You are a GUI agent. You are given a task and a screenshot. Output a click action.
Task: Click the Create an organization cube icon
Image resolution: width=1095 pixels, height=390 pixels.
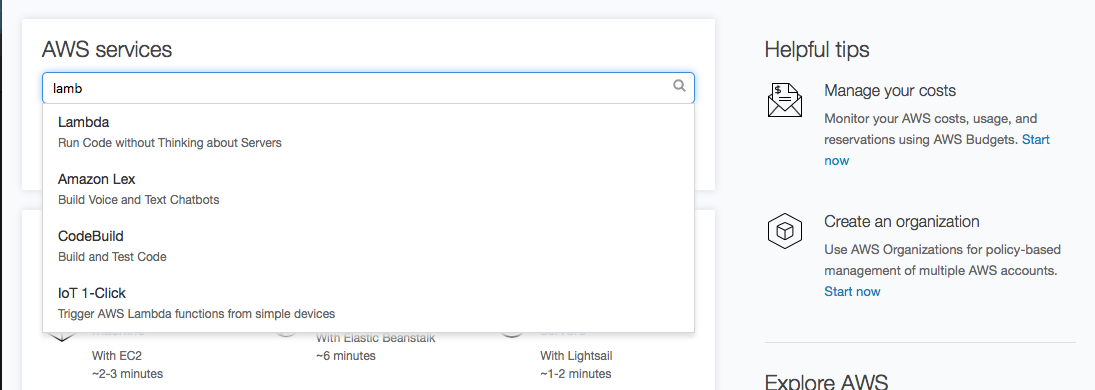click(784, 231)
